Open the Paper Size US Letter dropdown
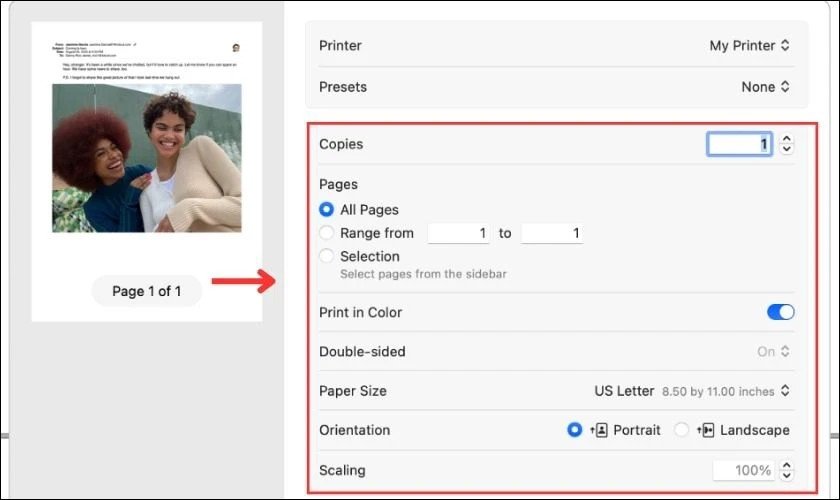The width and height of the screenshot is (840, 500). 692,391
